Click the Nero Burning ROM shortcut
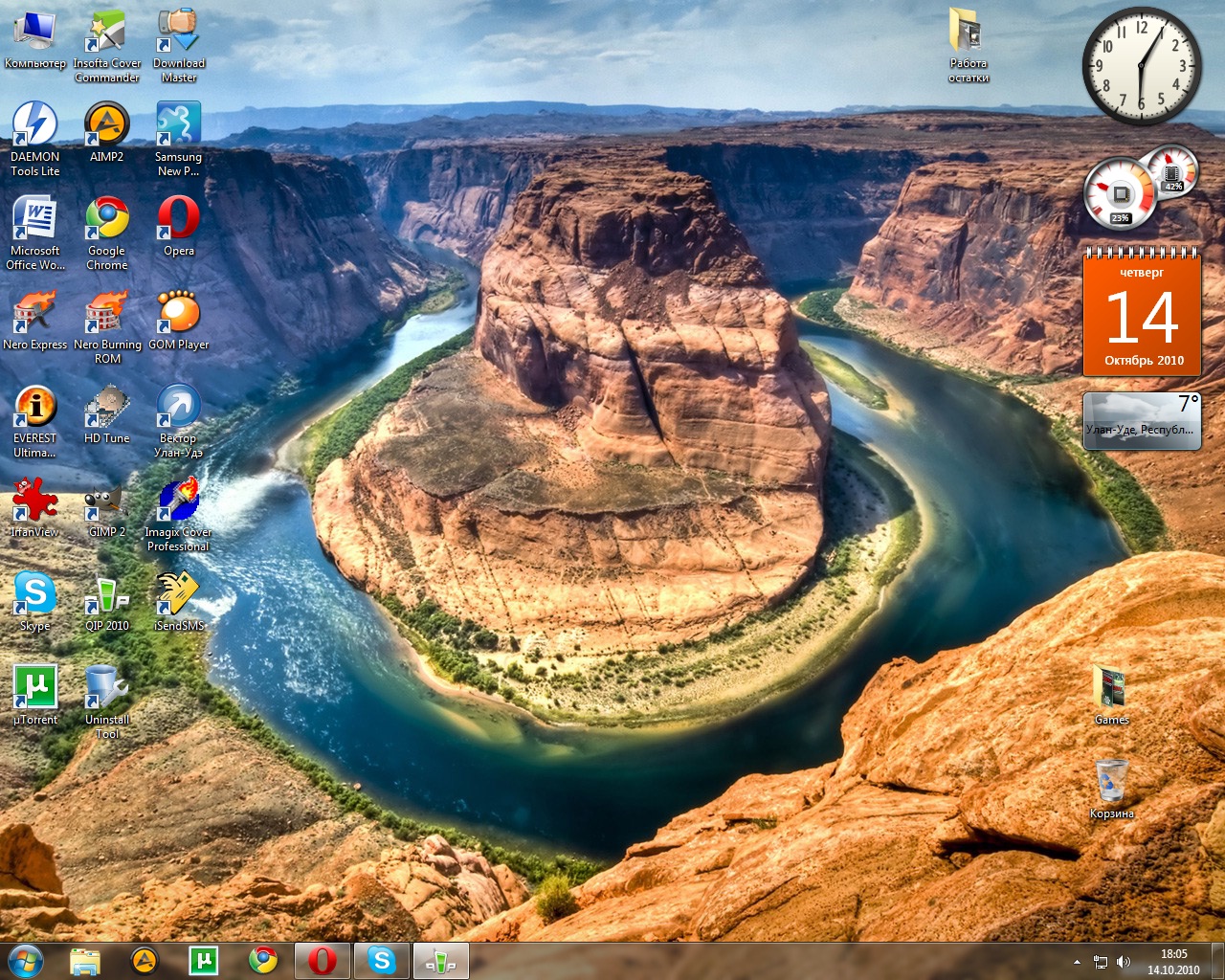This screenshot has height=980, width=1225. (106, 314)
